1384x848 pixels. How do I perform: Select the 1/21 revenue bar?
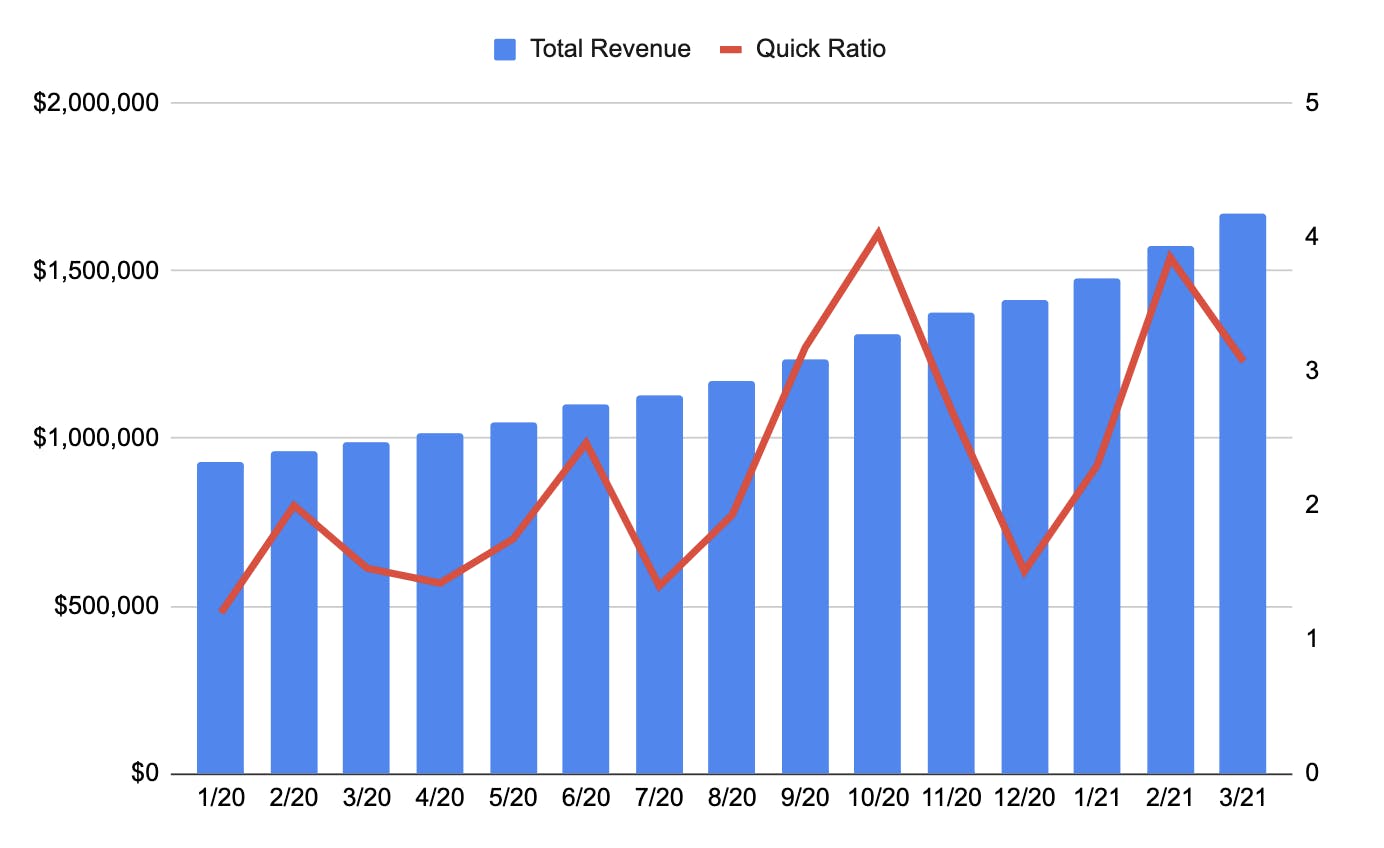[x=1097, y=526]
